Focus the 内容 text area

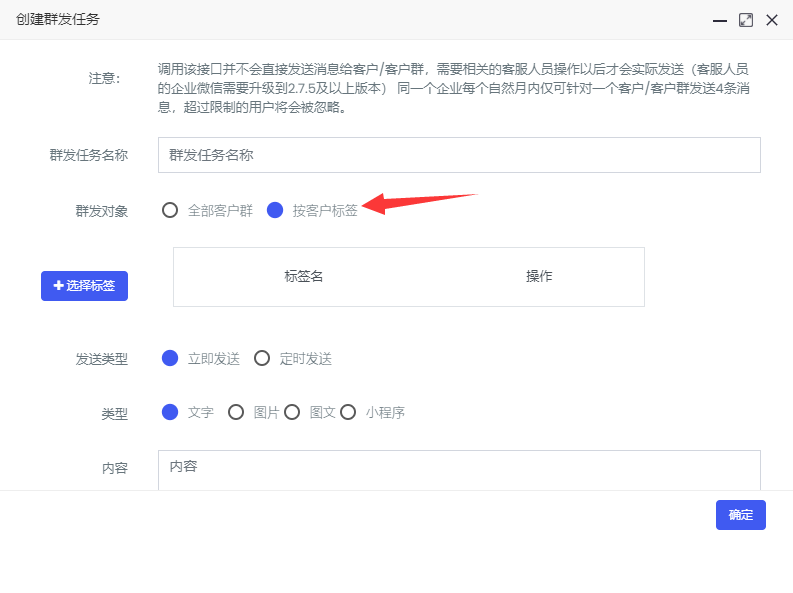coord(459,470)
